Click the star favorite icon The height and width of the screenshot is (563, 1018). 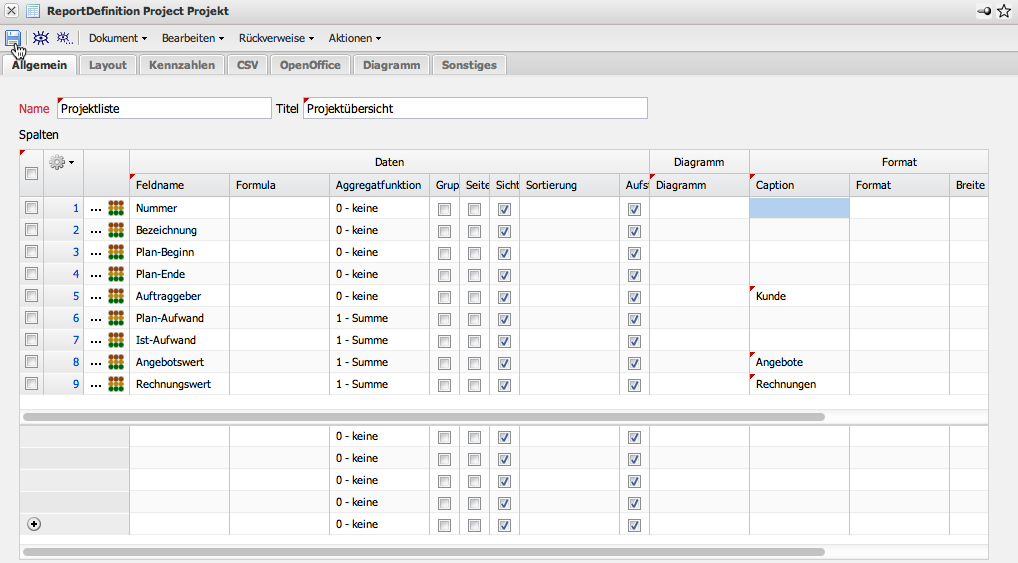click(1004, 11)
